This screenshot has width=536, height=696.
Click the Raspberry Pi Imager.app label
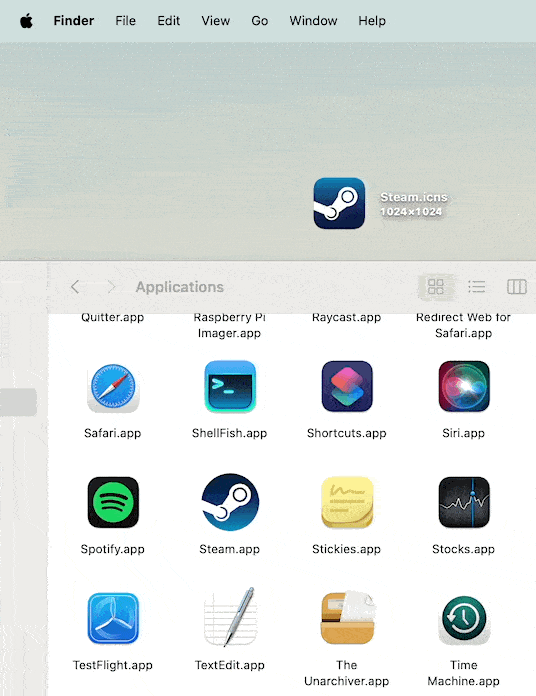tap(229, 325)
